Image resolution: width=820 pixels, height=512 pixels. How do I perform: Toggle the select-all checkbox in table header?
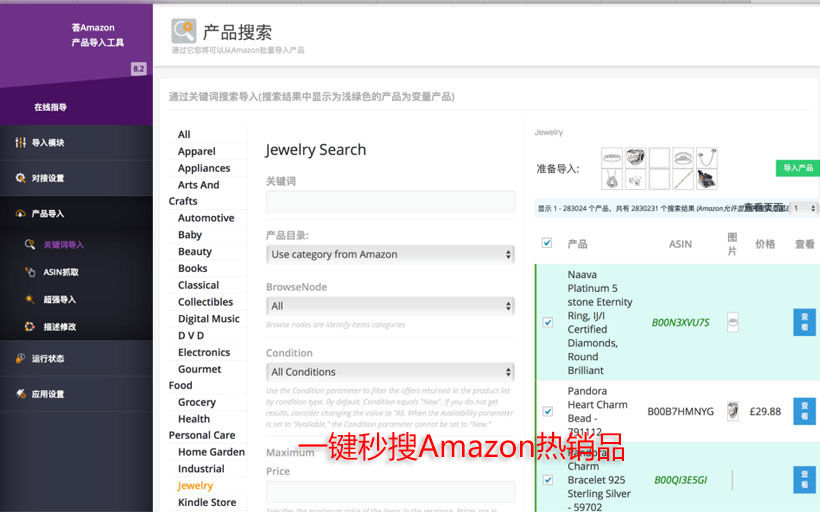pos(547,243)
